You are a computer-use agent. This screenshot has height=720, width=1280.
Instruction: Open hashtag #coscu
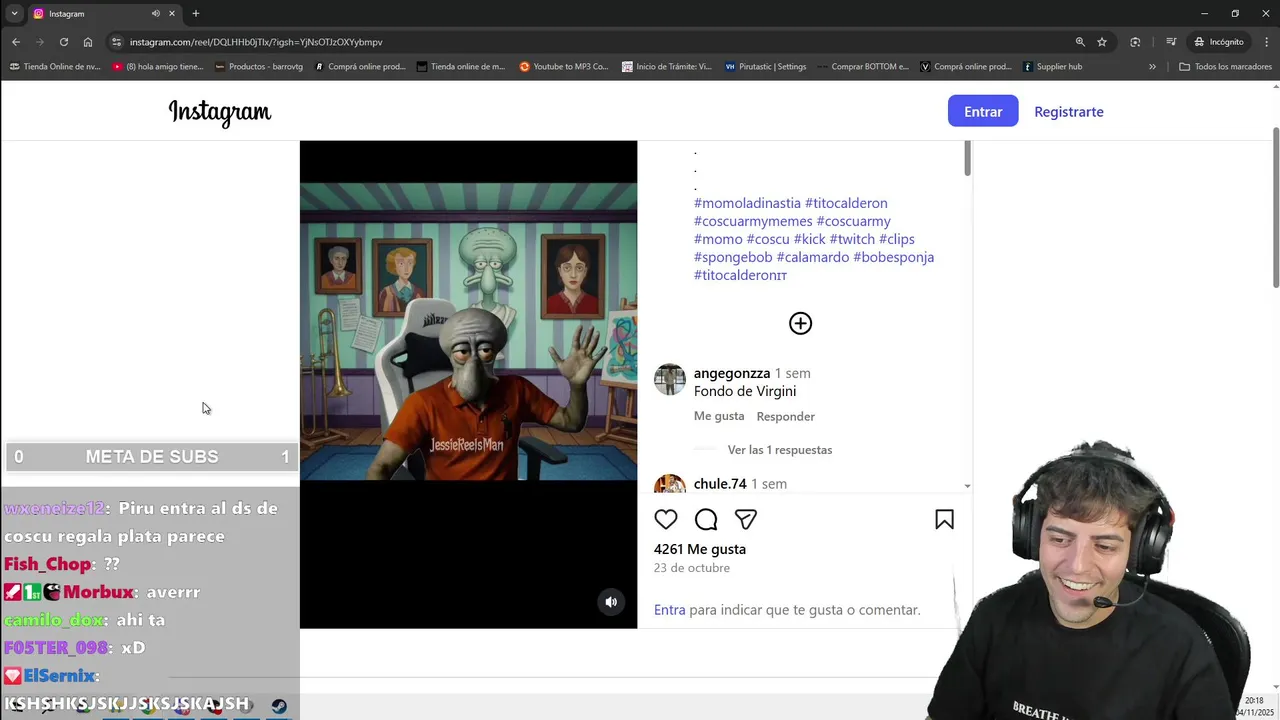[768, 239]
